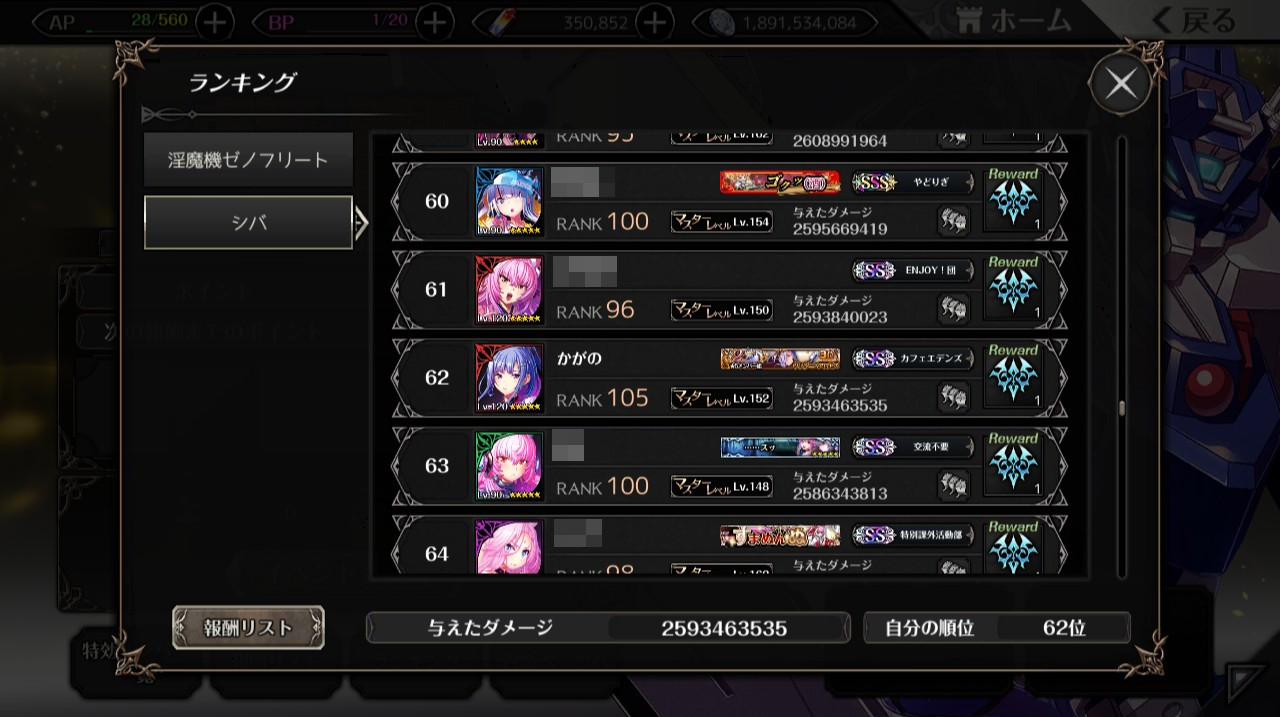Open rank 63 party icon button
The width and height of the screenshot is (1280, 717).
point(953,485)
